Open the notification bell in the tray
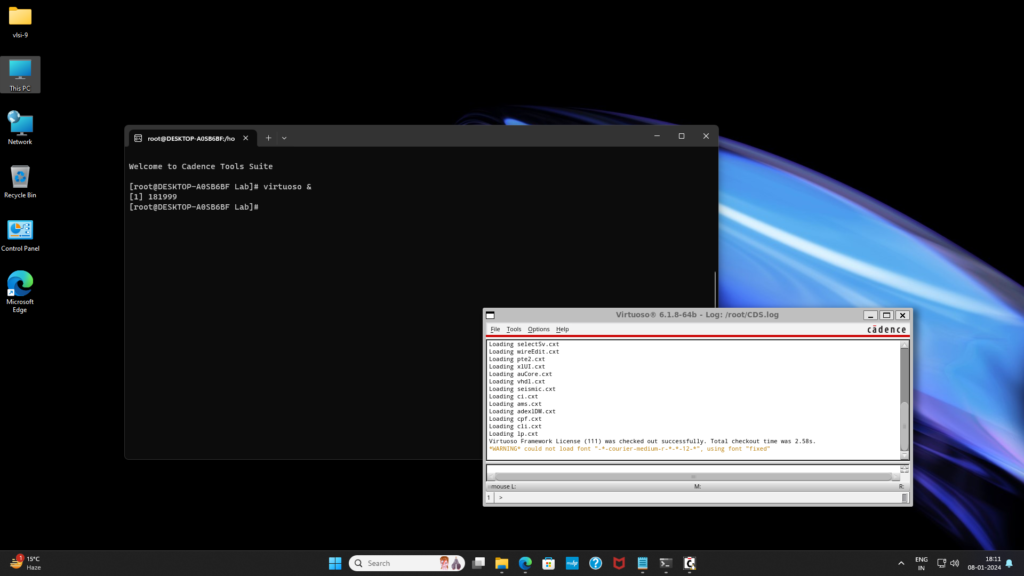 tap(1009, 563)
